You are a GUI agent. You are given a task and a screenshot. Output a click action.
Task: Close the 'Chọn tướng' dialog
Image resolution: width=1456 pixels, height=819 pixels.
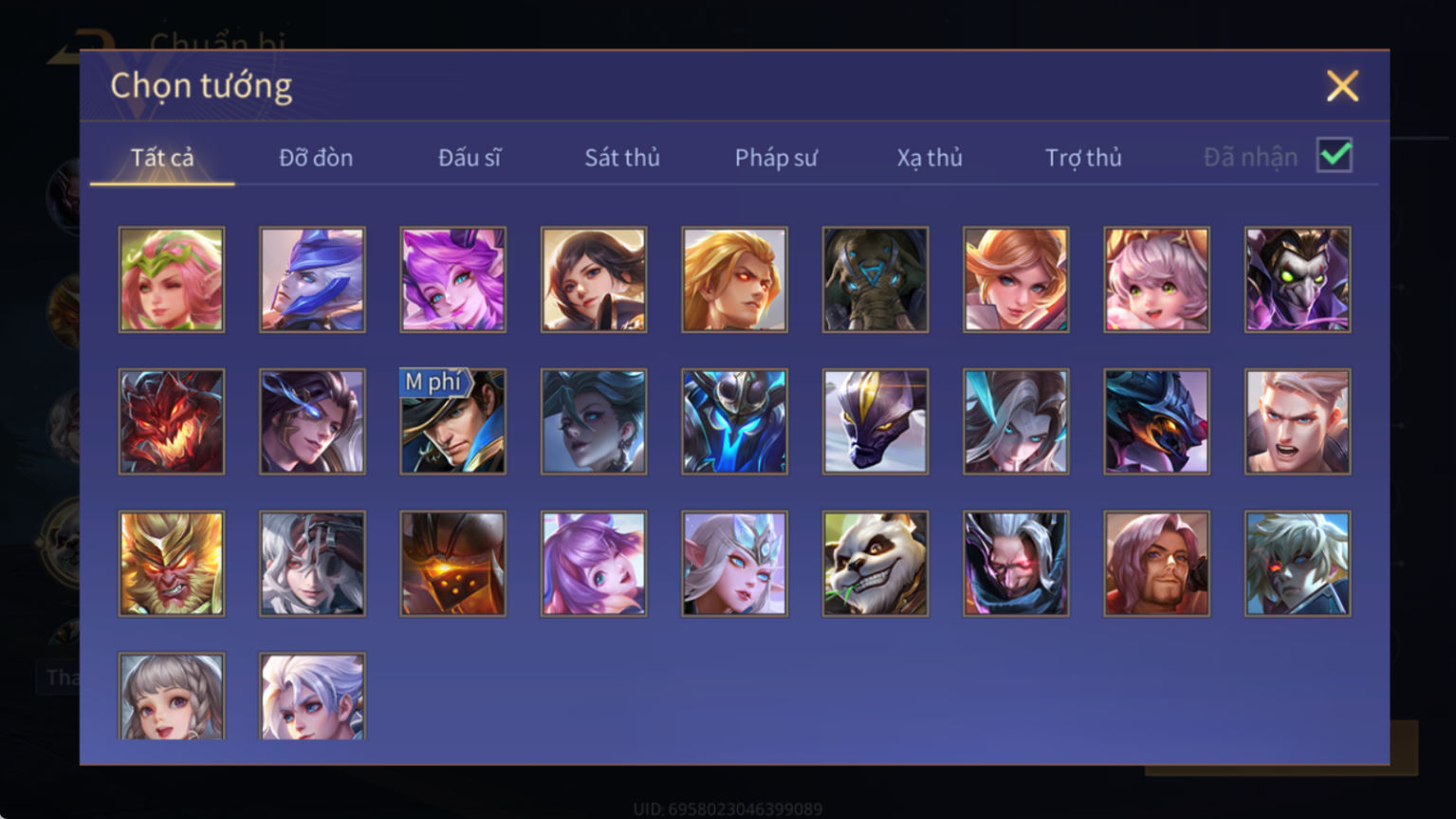click(x=1342, y=86)
